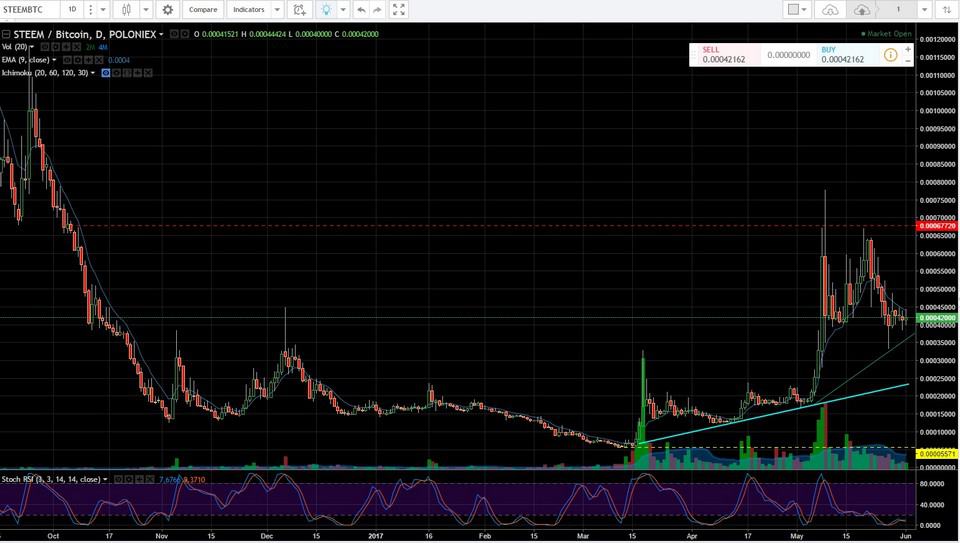Click the alarm clock add-alert icon
960x543 pixels.
tap(299, 10)
